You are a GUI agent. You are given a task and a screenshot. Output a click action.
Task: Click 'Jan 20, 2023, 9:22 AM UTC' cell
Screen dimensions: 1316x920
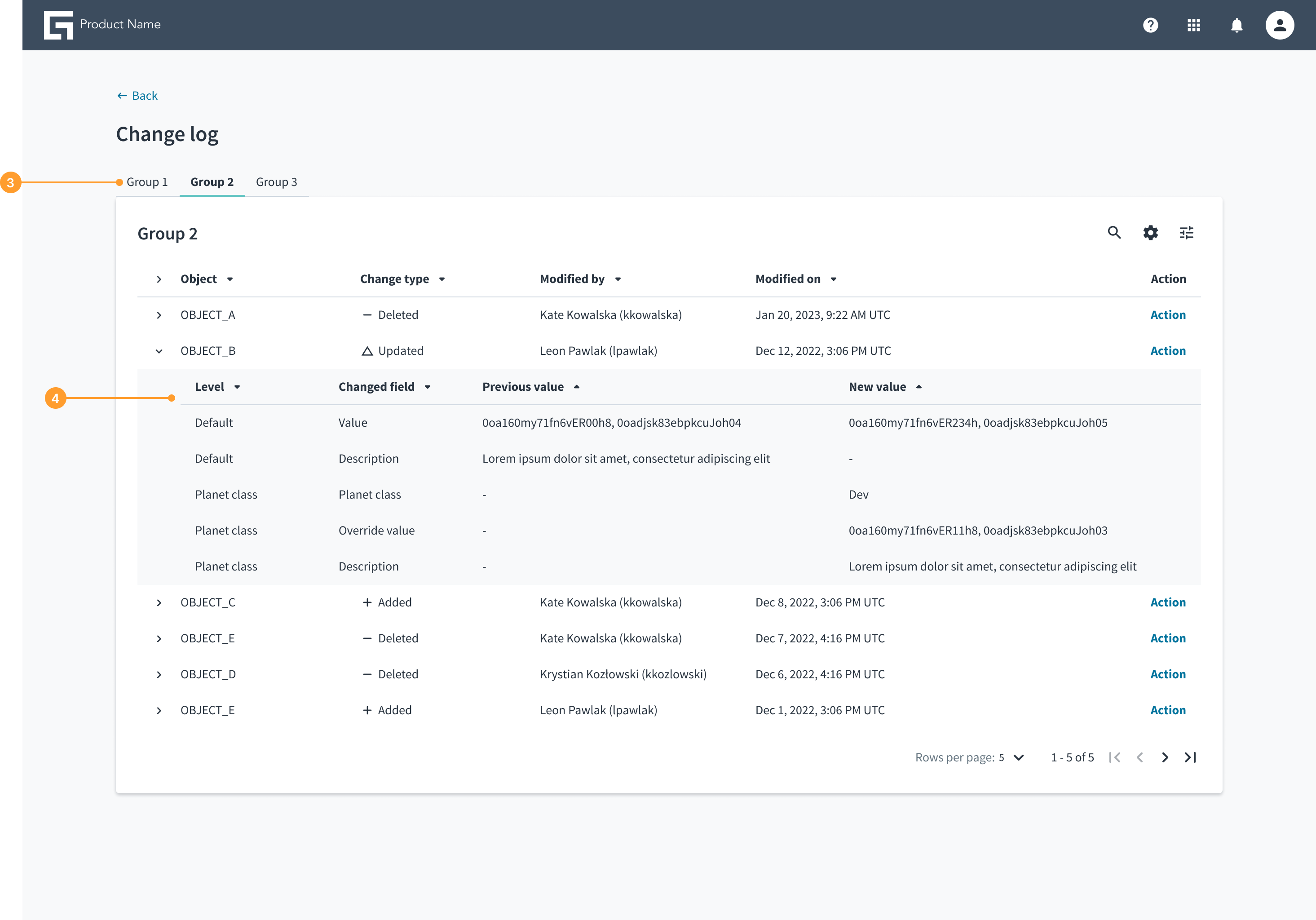(x=822, y=315)
